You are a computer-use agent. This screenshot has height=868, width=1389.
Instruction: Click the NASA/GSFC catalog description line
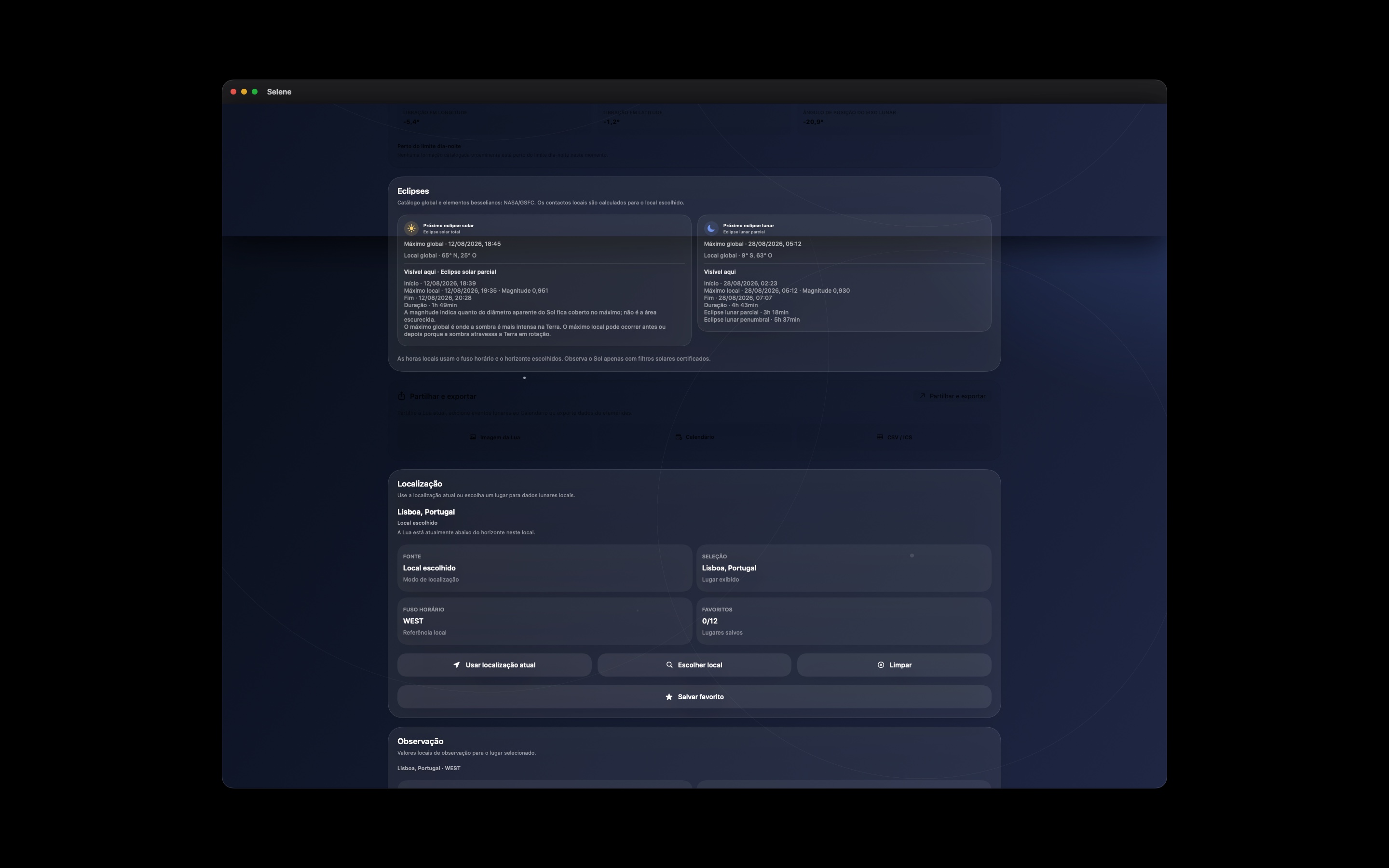tap(540, 203)
